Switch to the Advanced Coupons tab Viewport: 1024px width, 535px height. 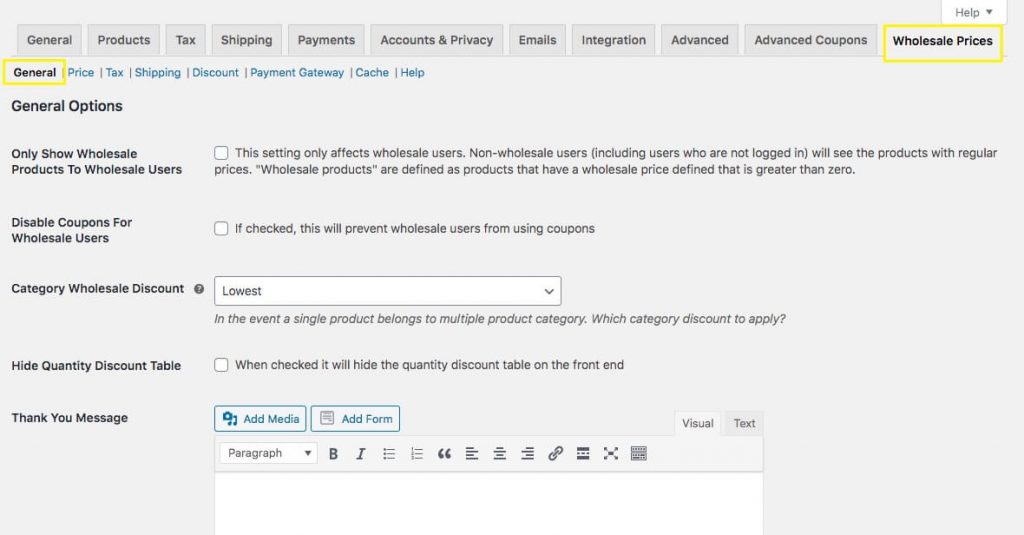[810, 40]
